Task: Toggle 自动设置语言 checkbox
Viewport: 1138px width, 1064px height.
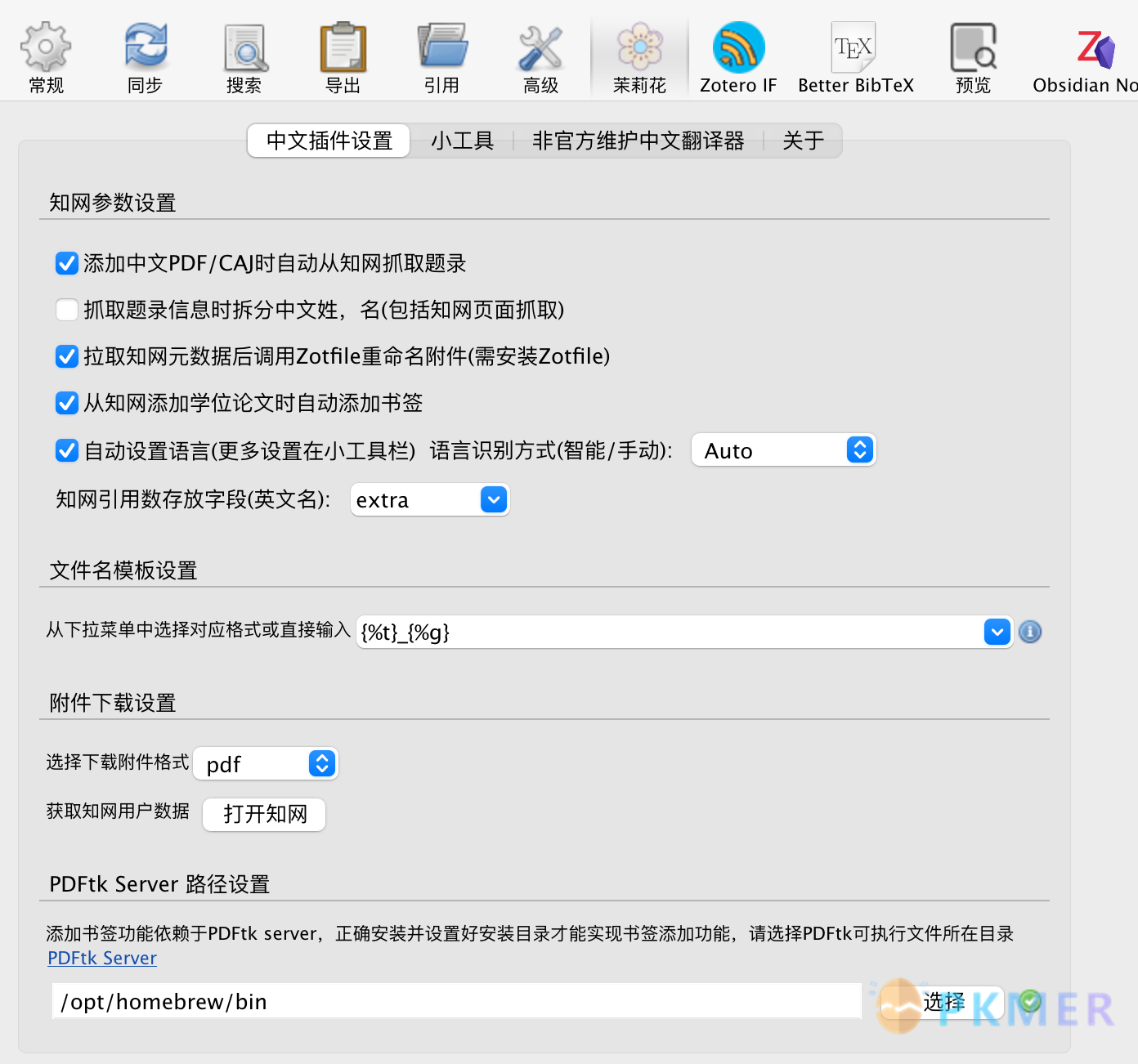Action: tap(67, 450)
